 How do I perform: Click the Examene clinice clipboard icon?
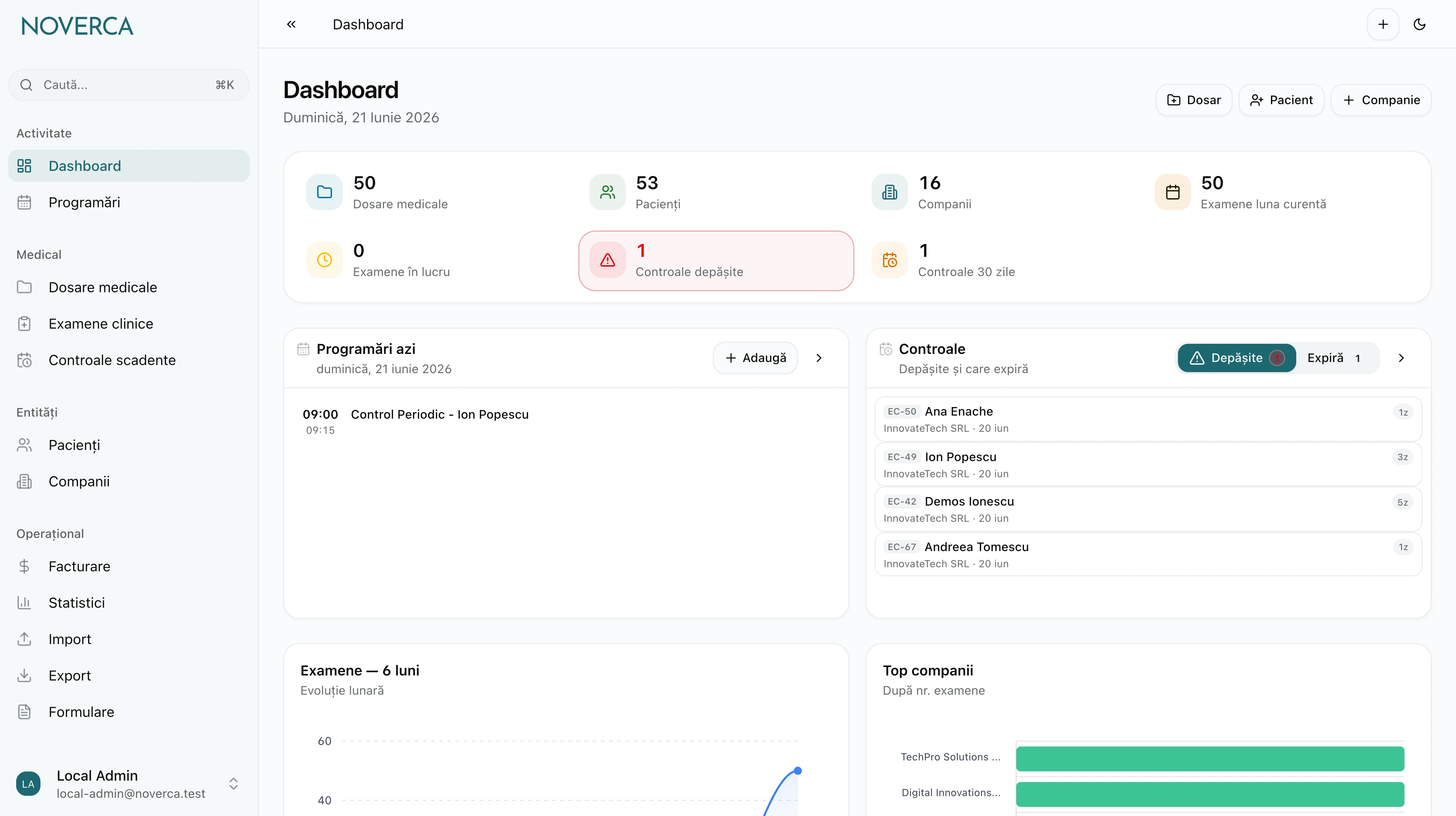point(24,324)
